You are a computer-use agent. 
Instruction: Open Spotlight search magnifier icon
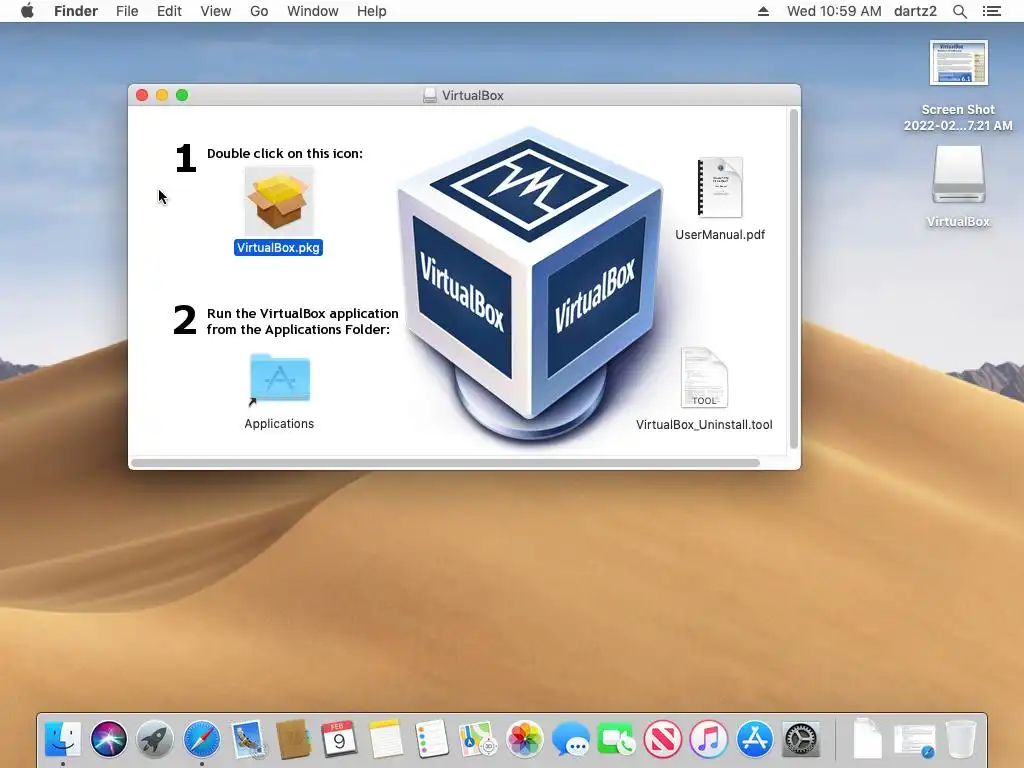tap(959, 11)
